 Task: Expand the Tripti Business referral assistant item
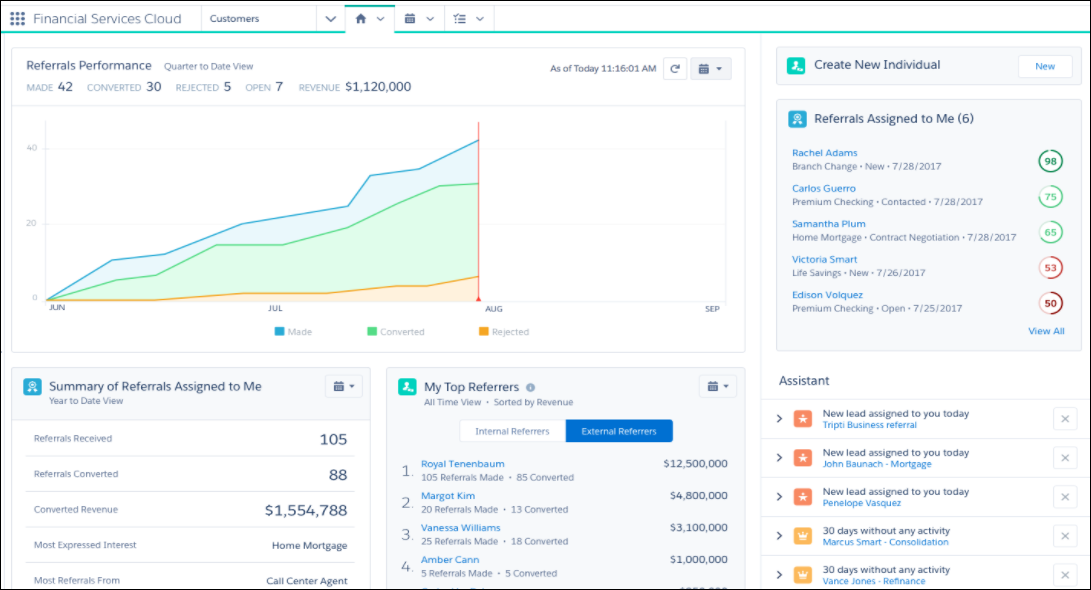tap(779, 419)
